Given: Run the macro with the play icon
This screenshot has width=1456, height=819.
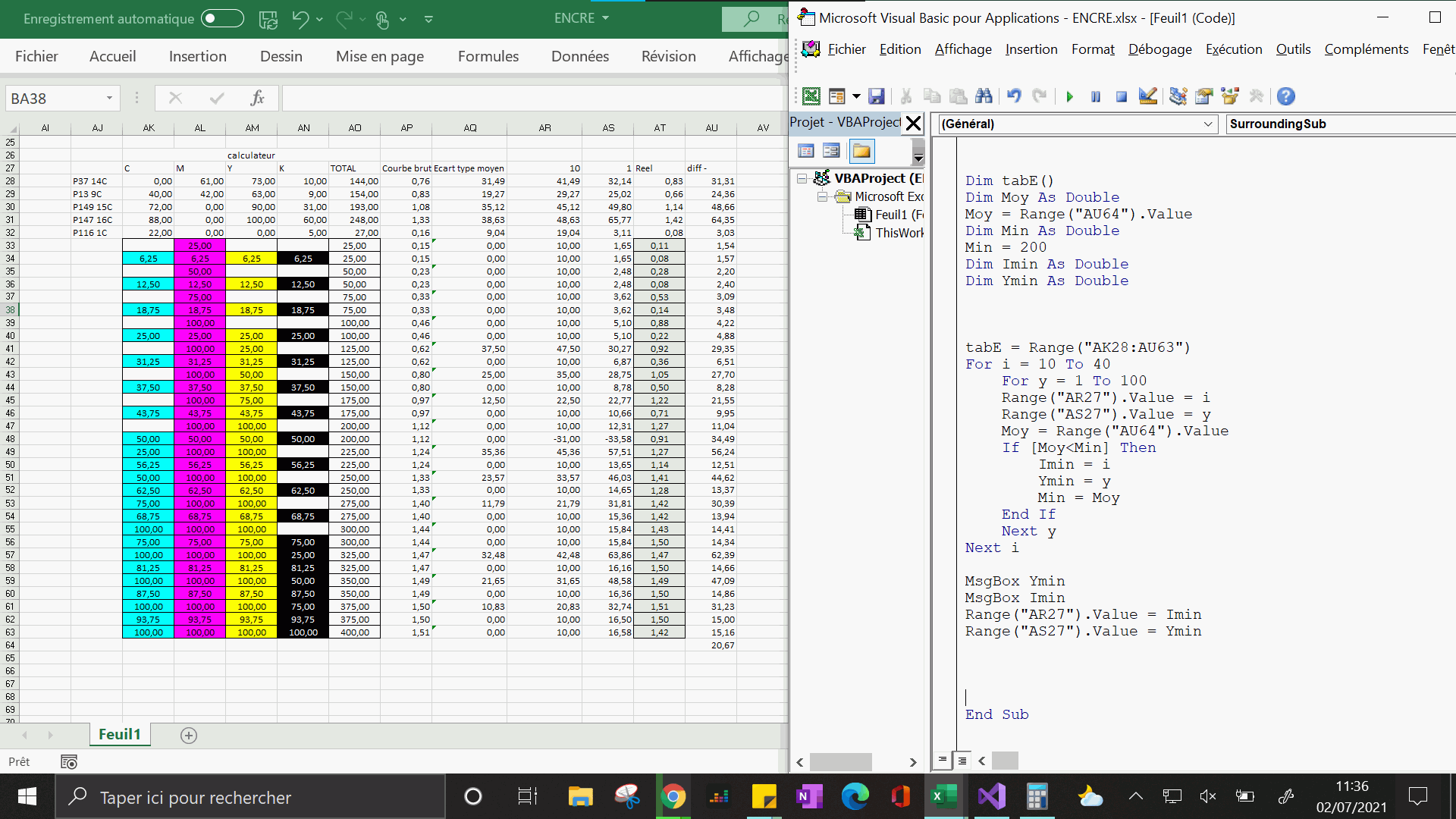Looking at the screenshot, I should 1069,96.
